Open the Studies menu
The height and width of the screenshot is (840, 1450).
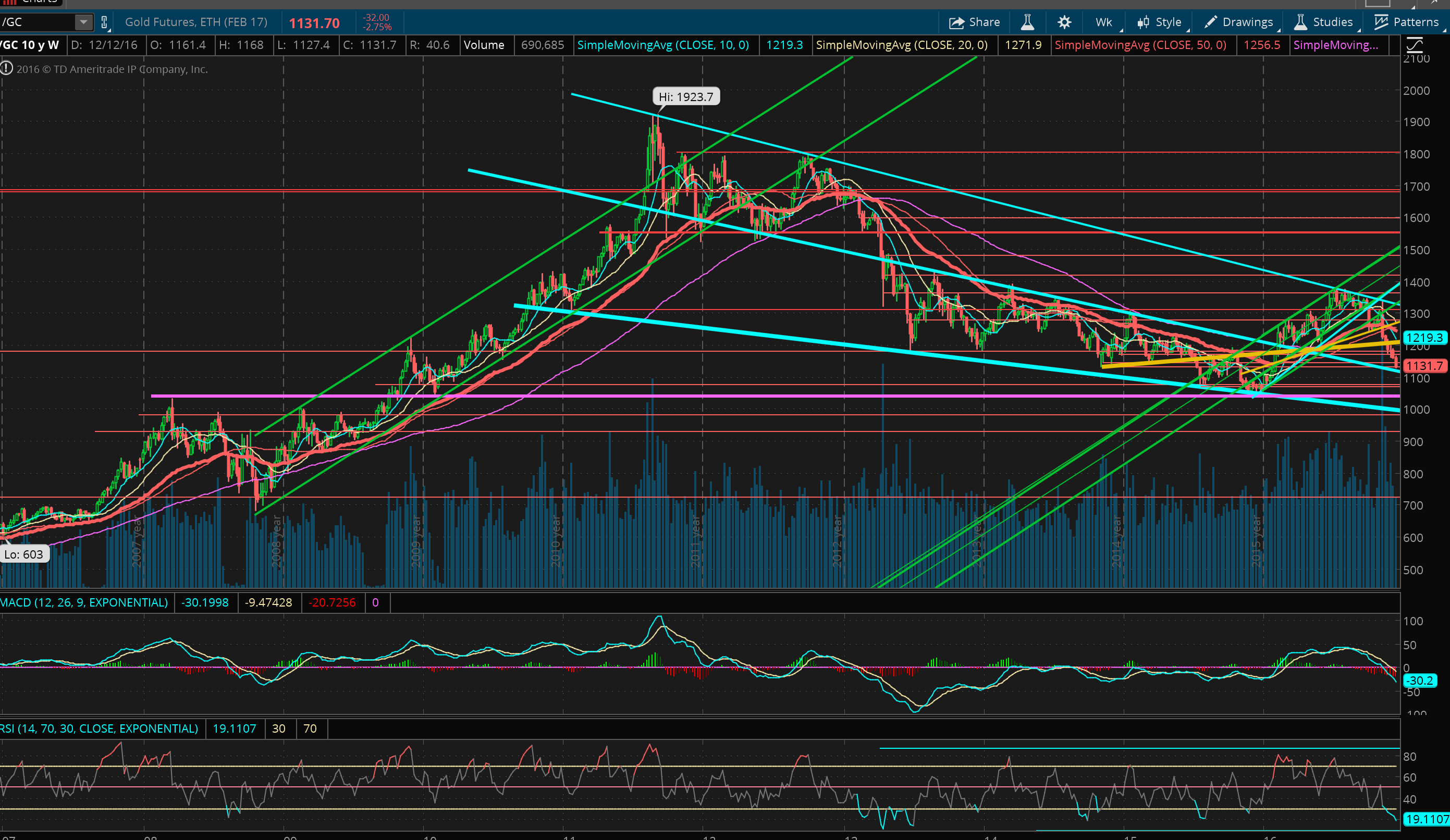coord(1323,22)
